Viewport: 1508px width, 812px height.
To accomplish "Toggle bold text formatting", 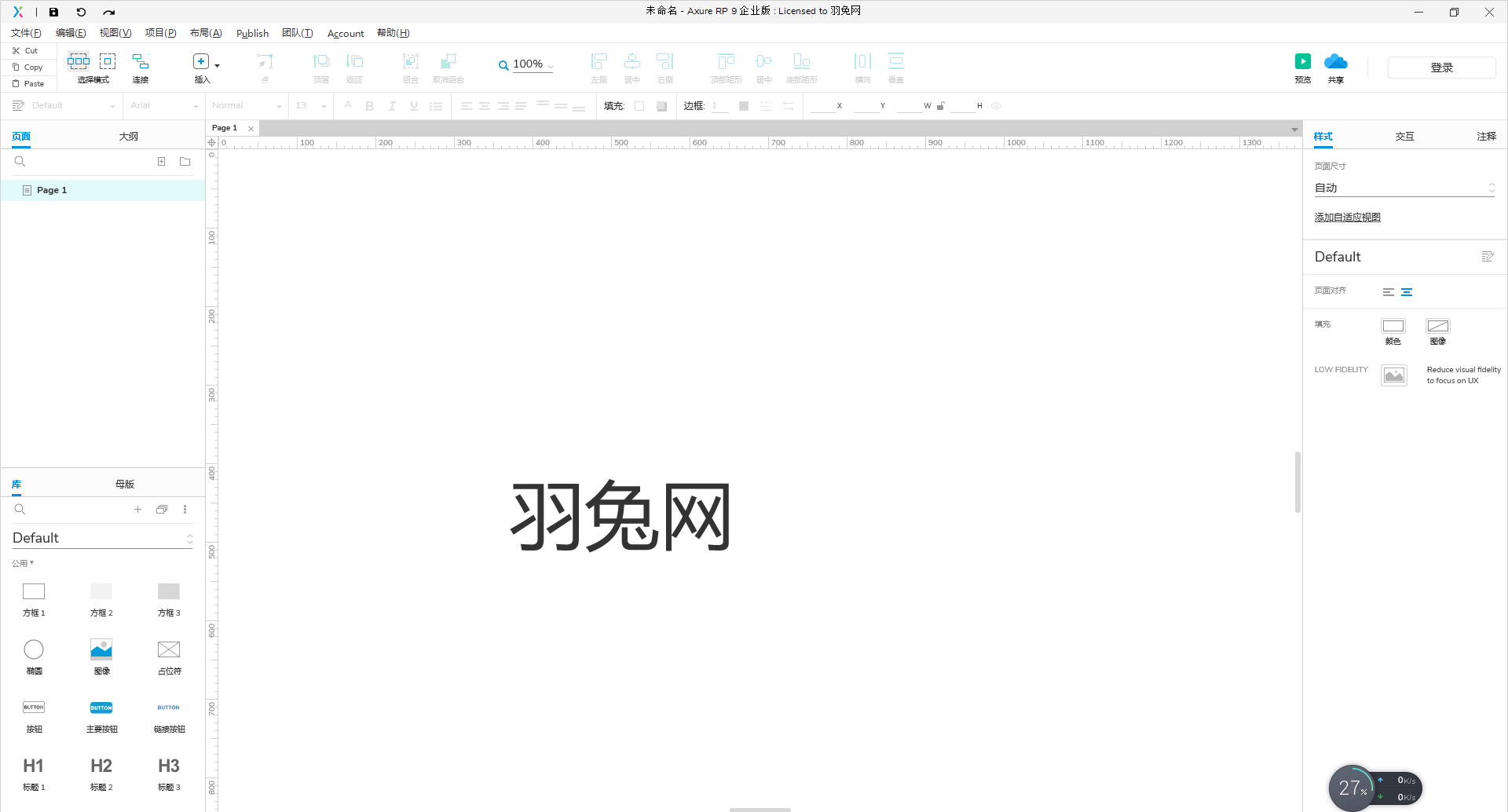I will coord(369,106).
